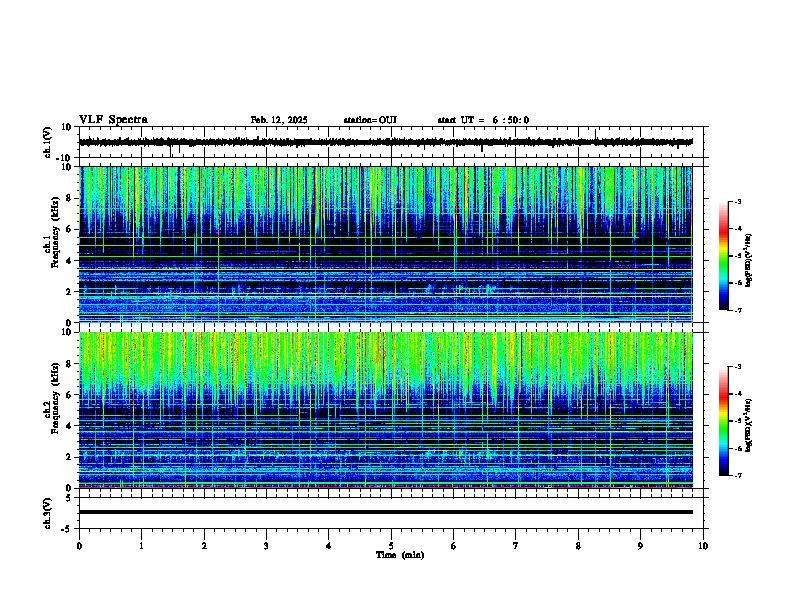Click the ch.2 spectrogram color bar
Viewport: 792px width, 612px height.
coord(723,421)
